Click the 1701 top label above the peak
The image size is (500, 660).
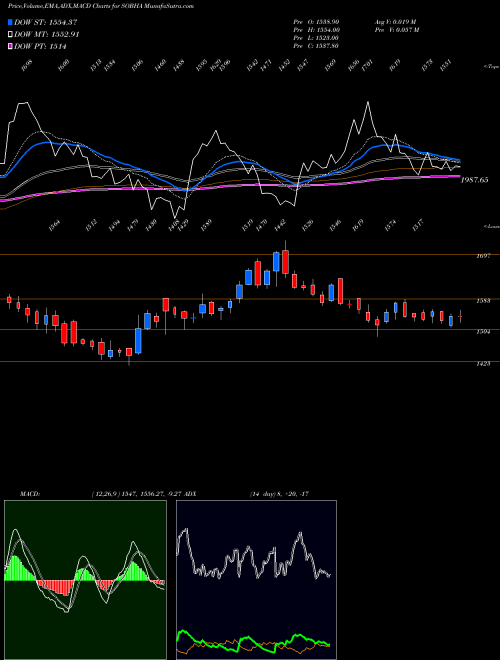[367, 66]
